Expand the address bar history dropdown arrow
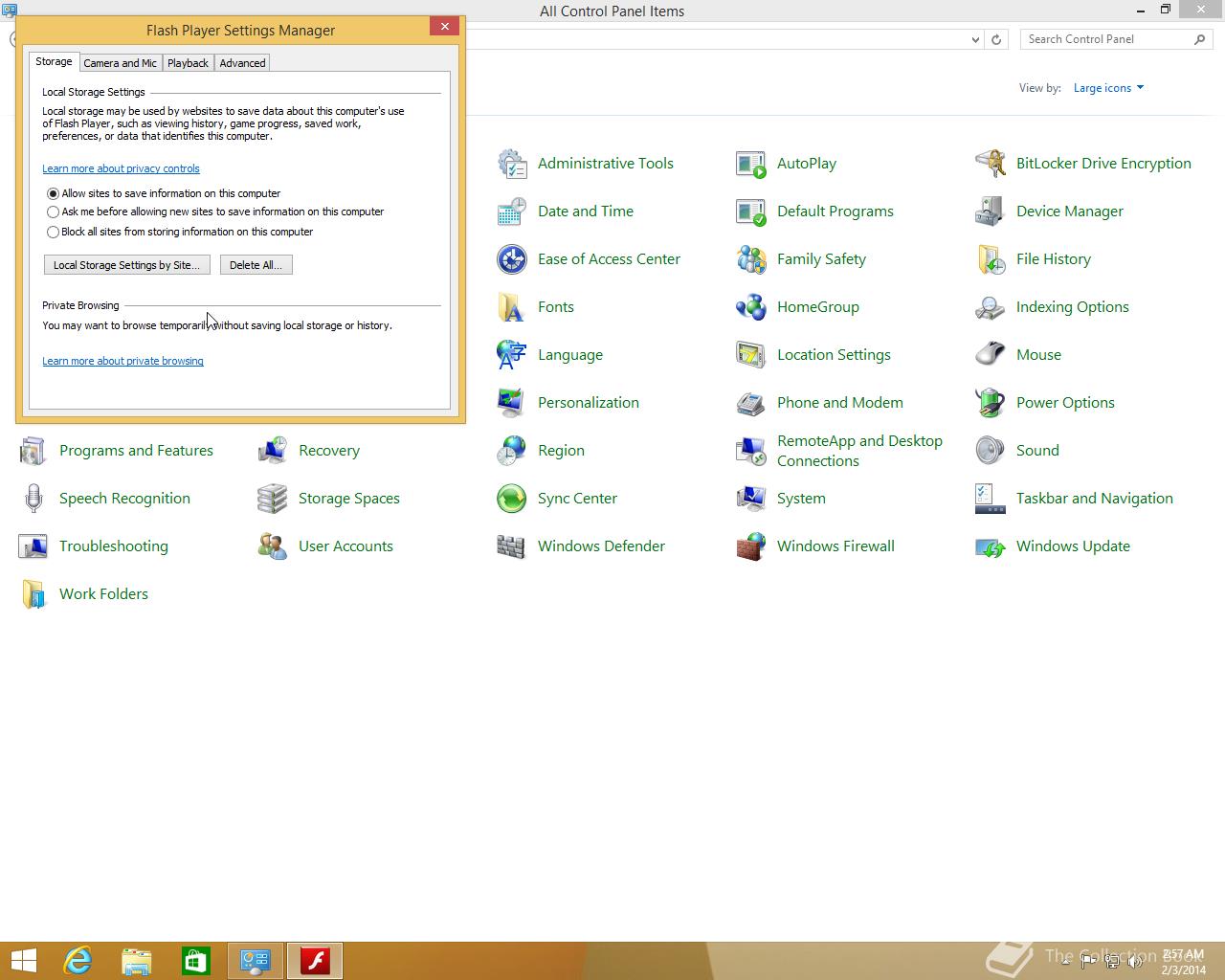This screenshot has width=1225, height=980. [975, 39]
